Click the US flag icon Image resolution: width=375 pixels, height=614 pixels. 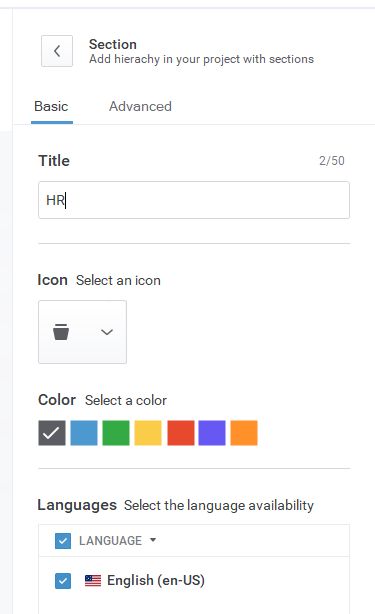[x=93, y=580]
